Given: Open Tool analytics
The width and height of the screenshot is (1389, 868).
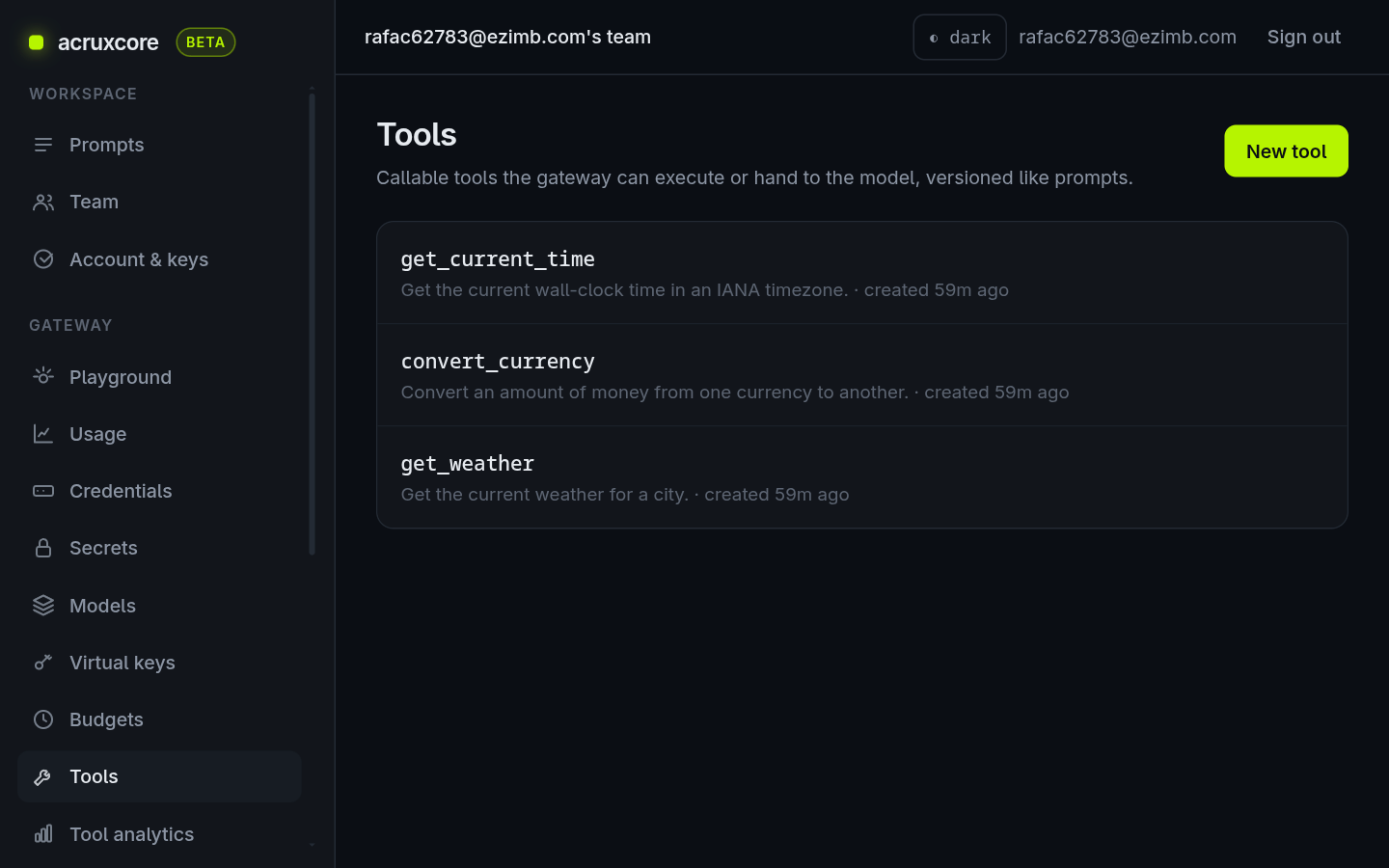Looking at the screenshot, I should click(x=159, y=834).
